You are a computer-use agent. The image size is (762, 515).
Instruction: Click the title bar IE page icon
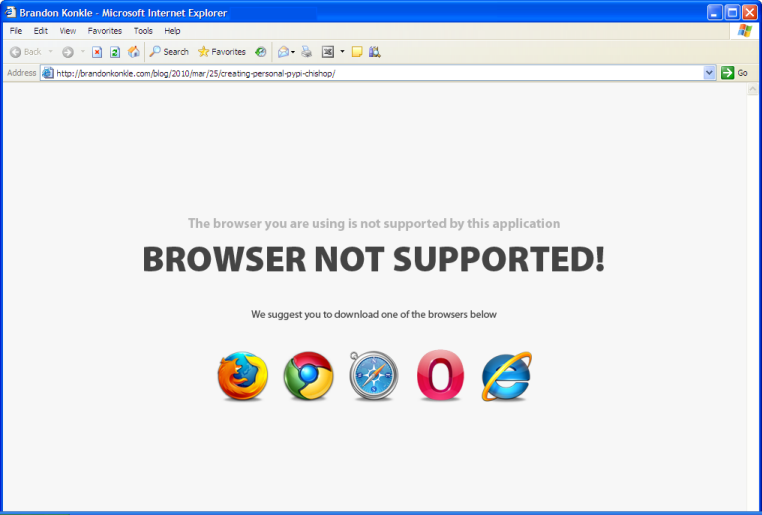pos(10,12)
